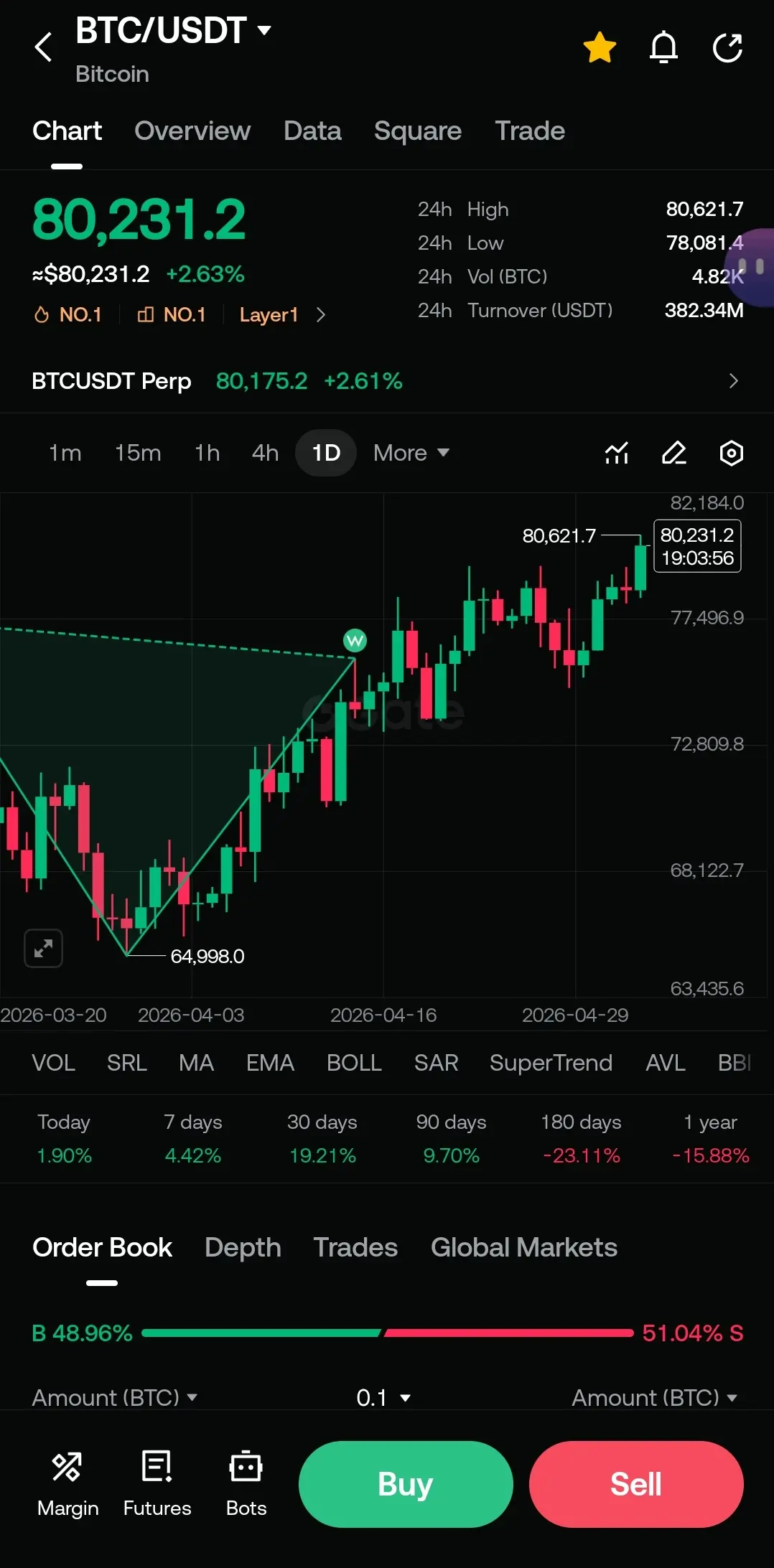Viewport: 774px width, 1568px height.
Task: Toggle the SRL indicator
Action: 127,1063
